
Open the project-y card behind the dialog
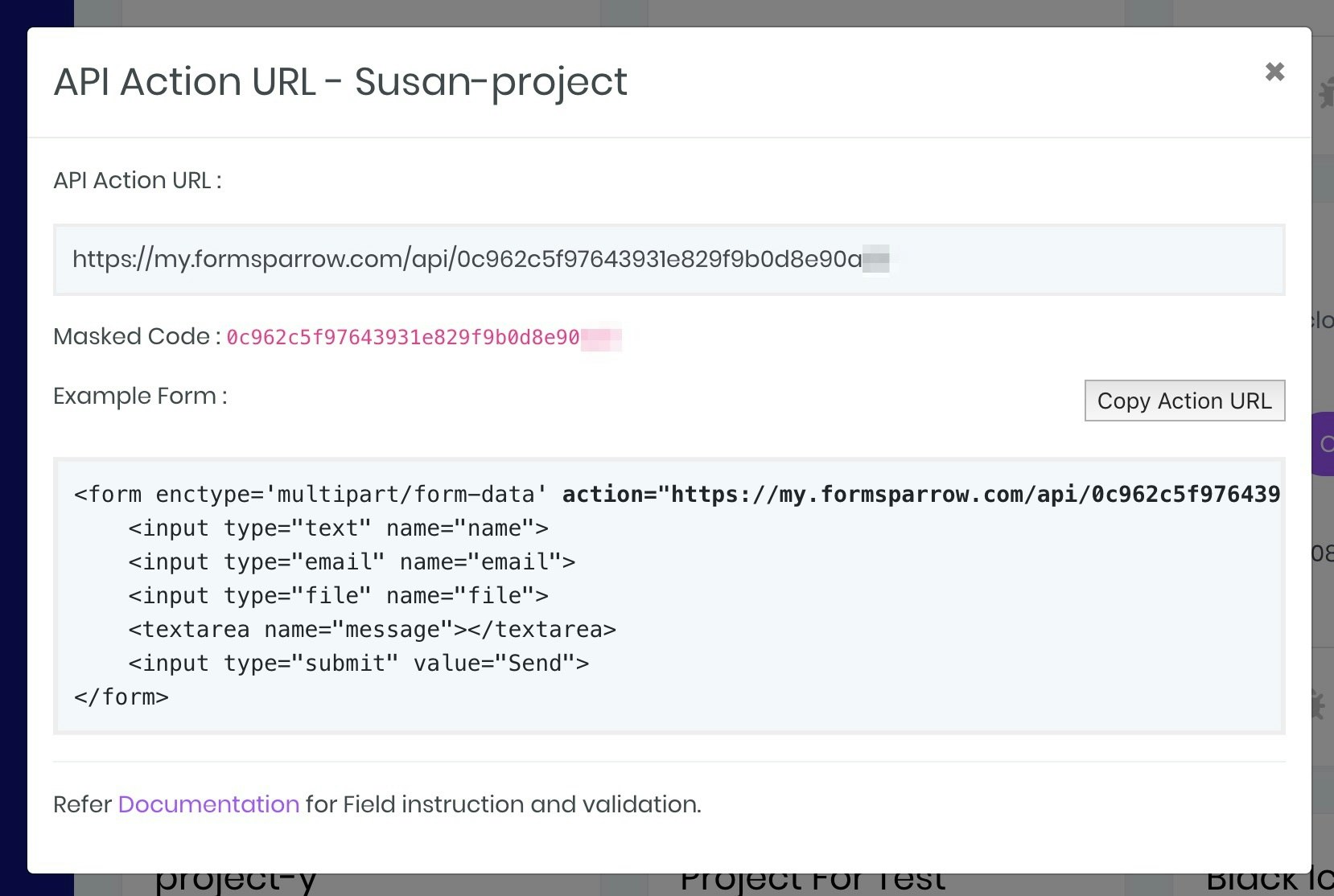coord(236,883)
